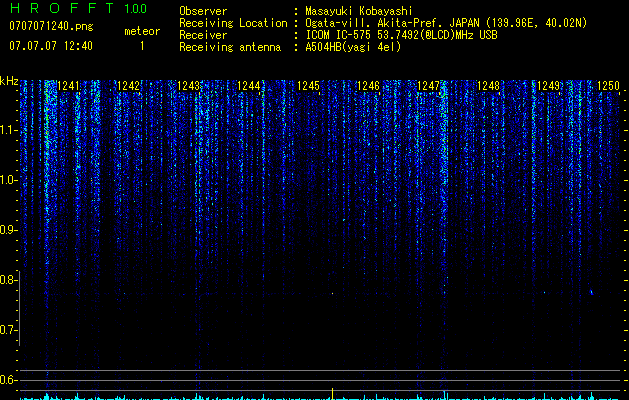Image resolution: width=629 pixels, height=400 pixels.
Task: Click the 1246 time marker
Action: click(368, 85)
